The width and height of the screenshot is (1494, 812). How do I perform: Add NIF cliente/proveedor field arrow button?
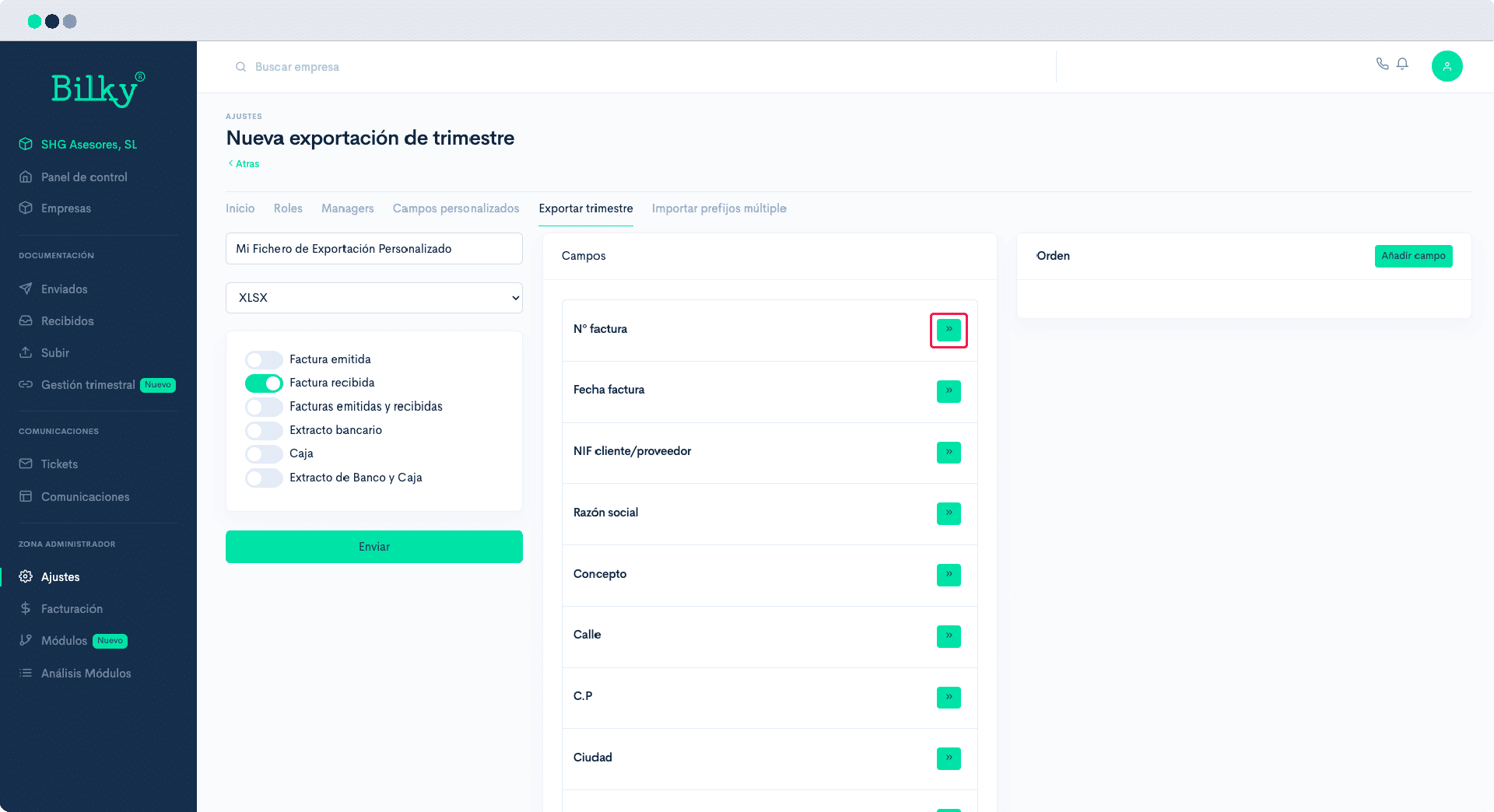pos(949,452)
